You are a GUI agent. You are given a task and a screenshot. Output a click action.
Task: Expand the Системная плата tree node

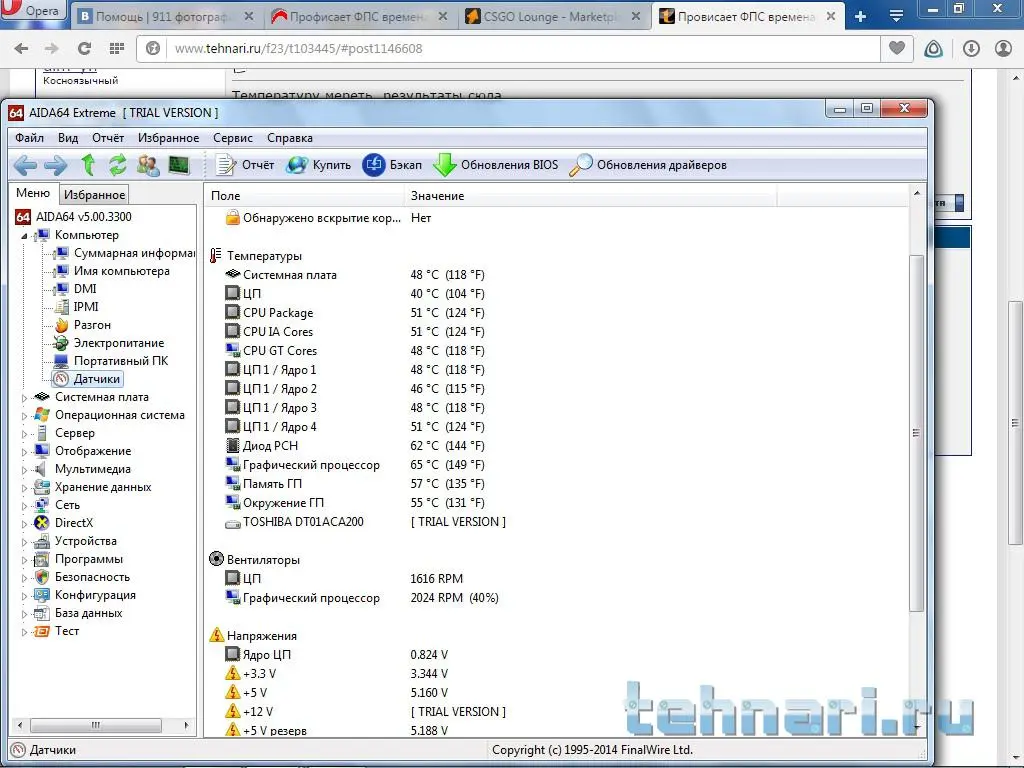pyautogui.click(x=25, y=397)
